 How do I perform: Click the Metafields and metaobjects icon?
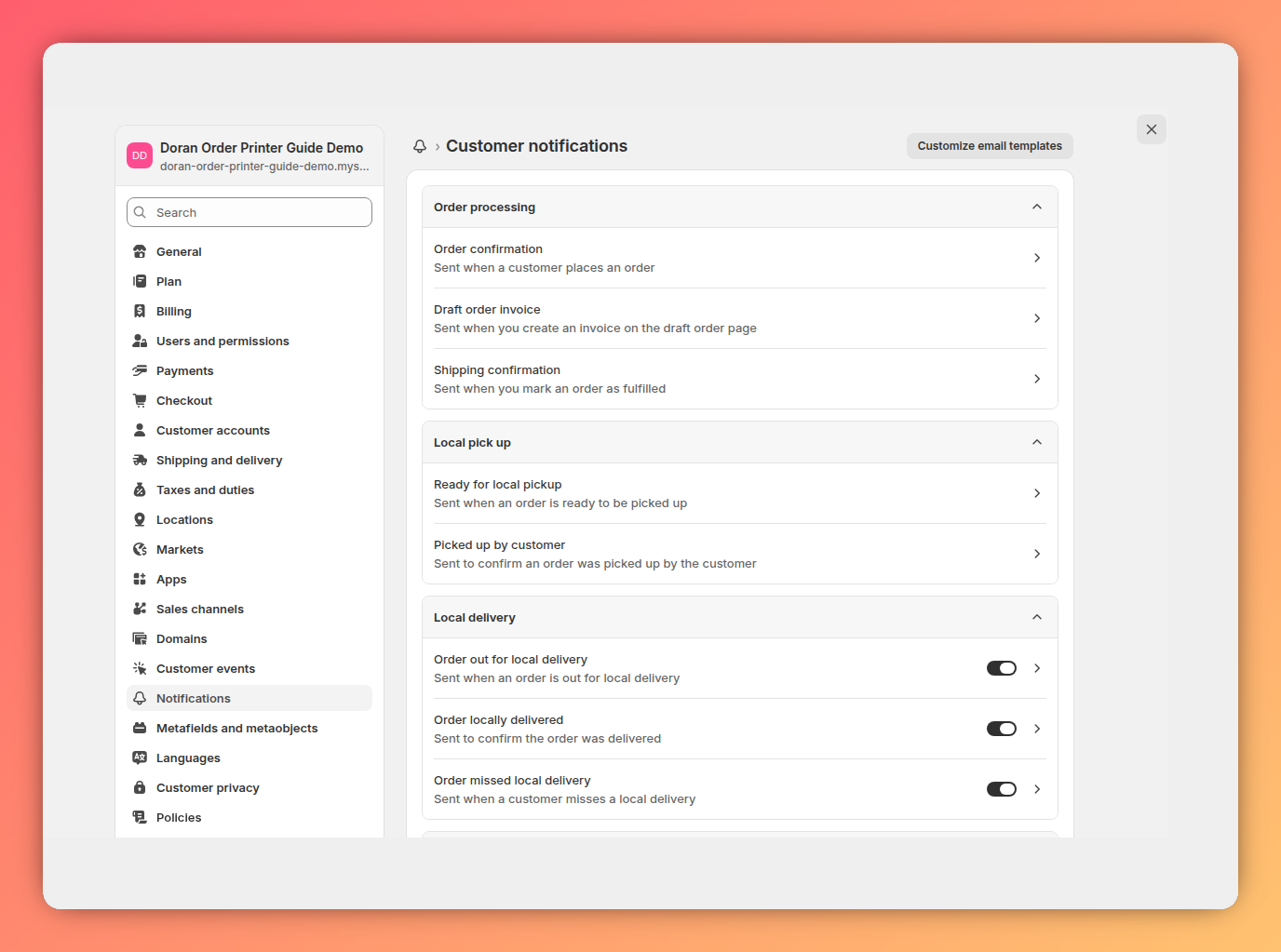tap(140, 728)
